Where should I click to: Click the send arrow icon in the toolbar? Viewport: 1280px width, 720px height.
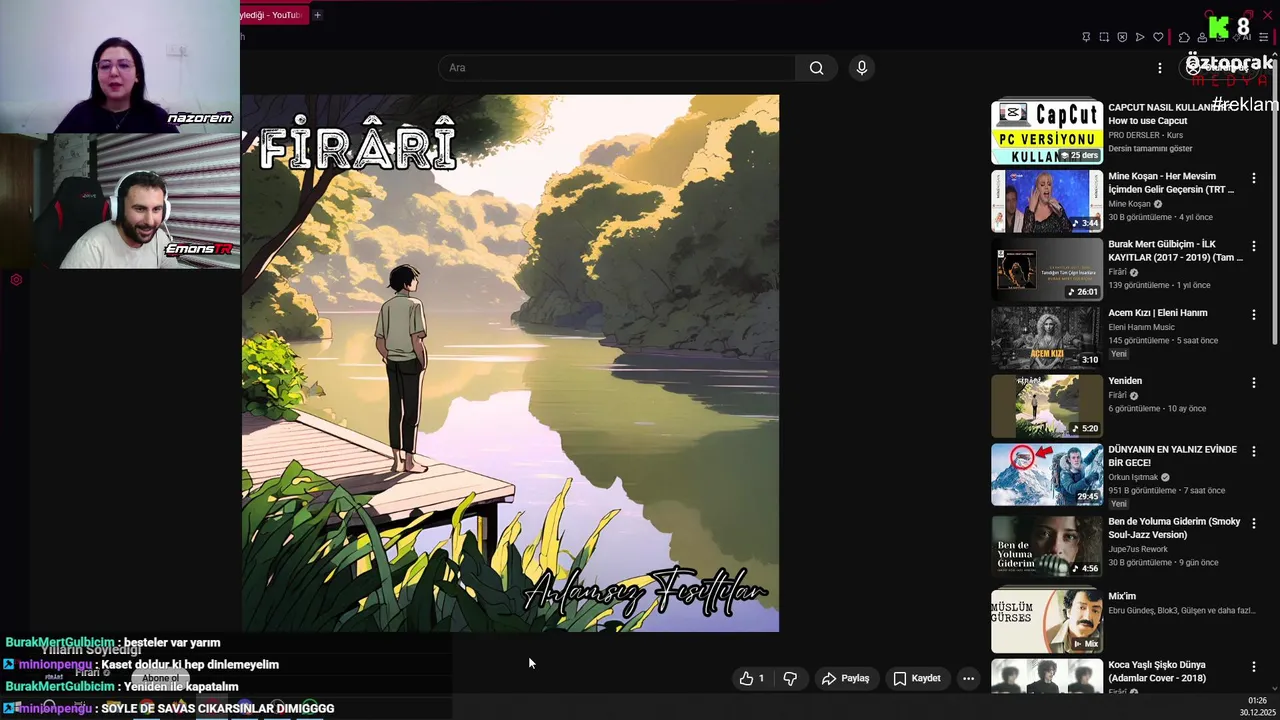click(1140, 37)
